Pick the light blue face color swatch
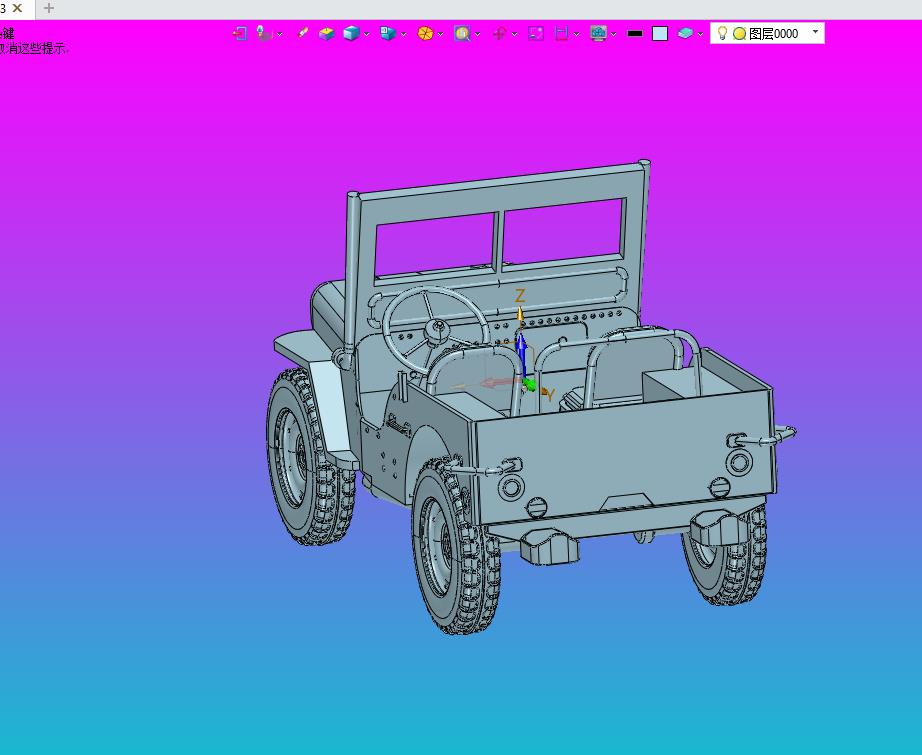This screenshot has height=755, width=922. tap(660, 34)
